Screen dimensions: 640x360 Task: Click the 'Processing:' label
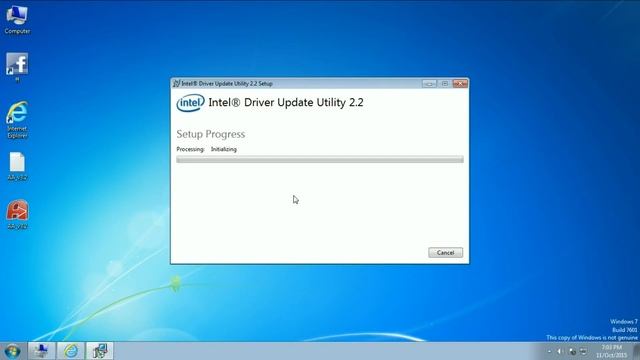(x=190, y=149)
